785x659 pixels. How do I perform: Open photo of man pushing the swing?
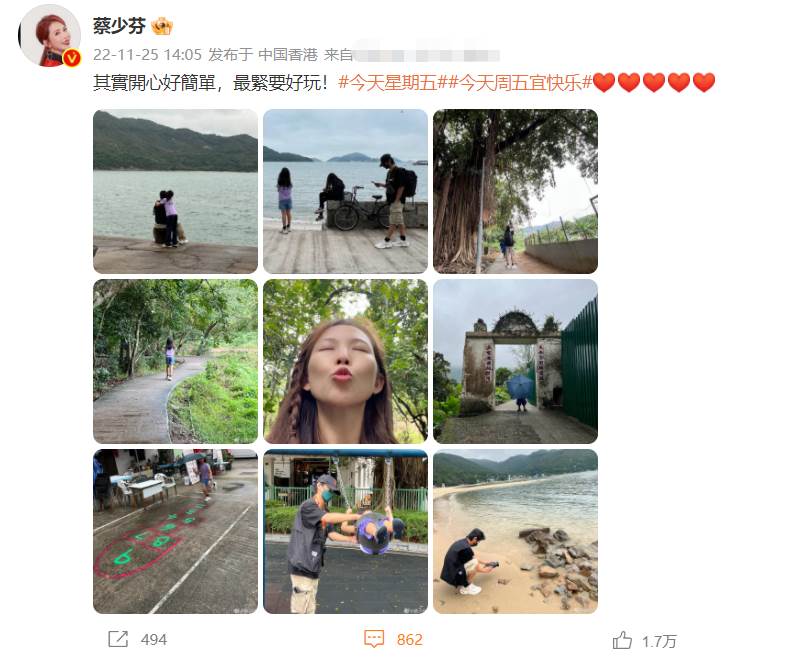click(345, 531)
